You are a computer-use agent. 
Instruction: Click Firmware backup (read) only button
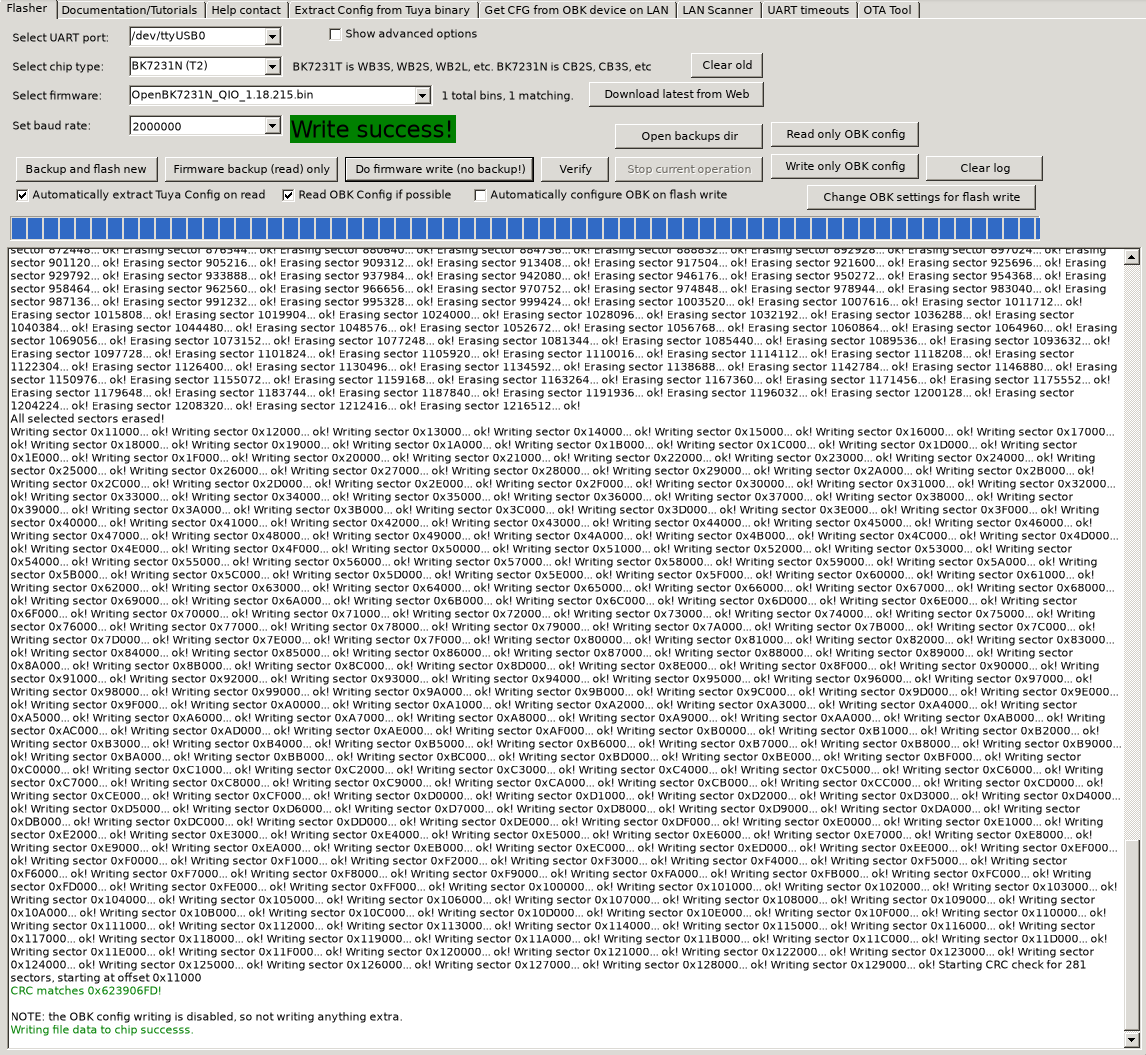[x=251, y=169]
